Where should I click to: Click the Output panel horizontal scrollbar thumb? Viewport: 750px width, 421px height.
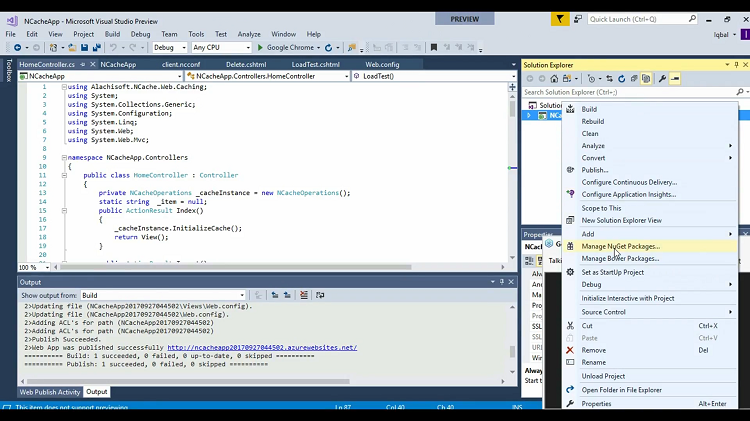(188, 381)
